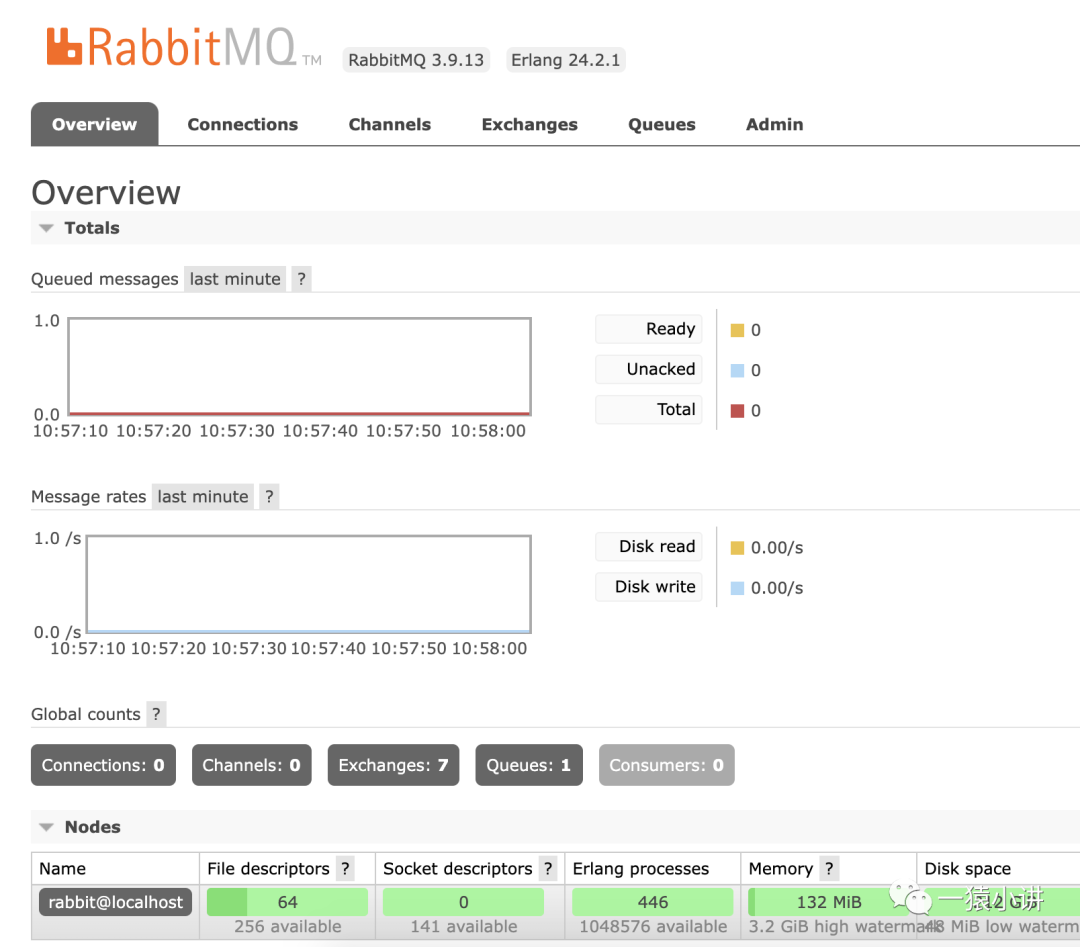Click the Message rates chart
This screenshot has height=947, width=1080.
[x=309, y=584]
